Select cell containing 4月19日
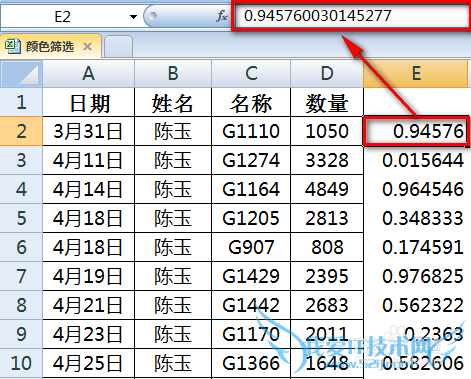 (89, 276)
